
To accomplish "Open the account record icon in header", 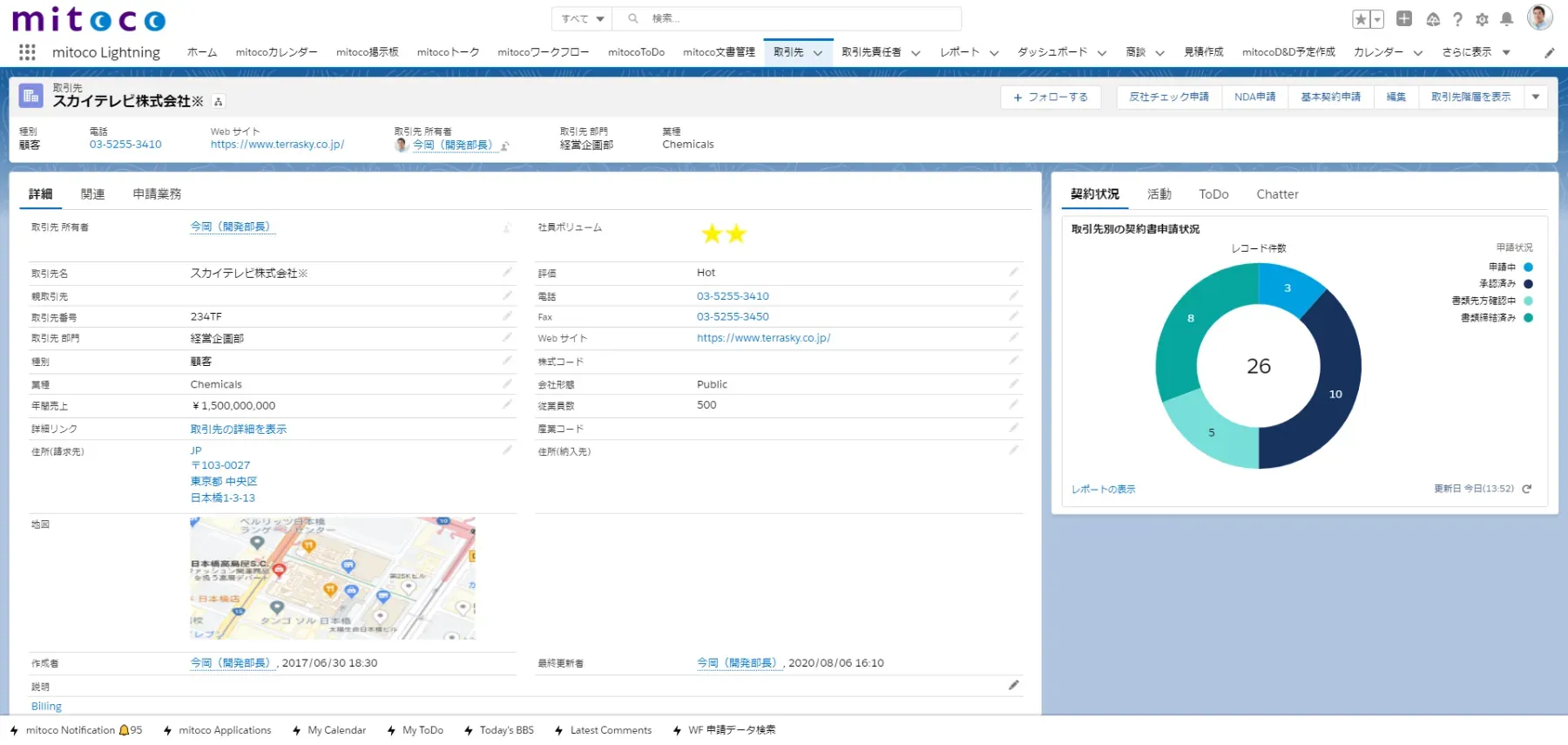I will coord(31,96).
